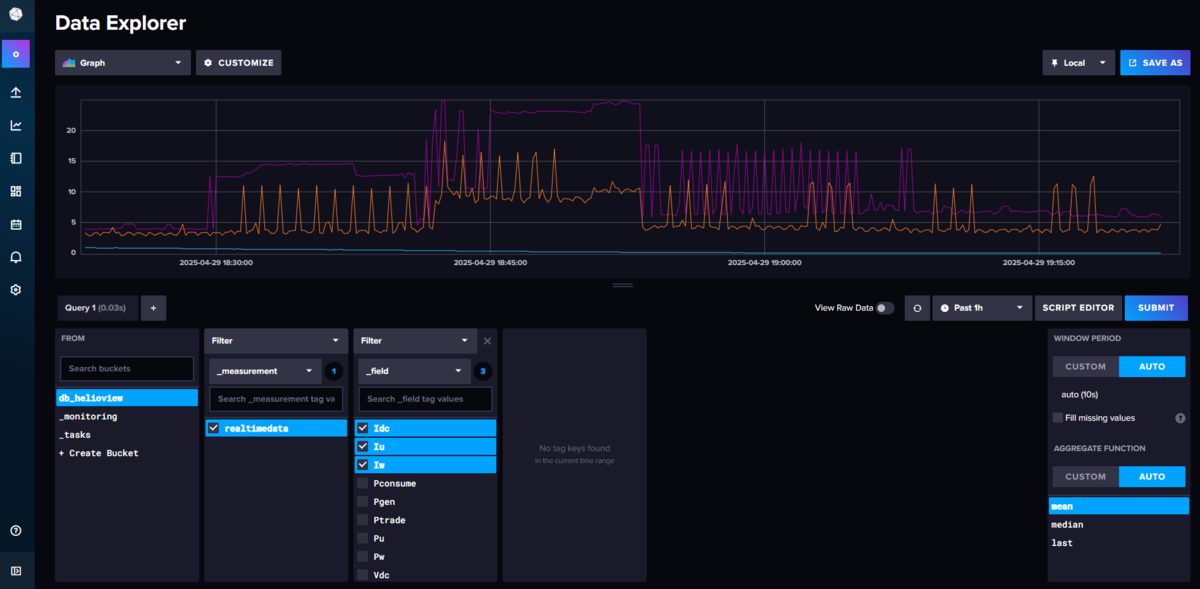This screenshot has height=589, width=1200.
Task: Expand the Past 1h time range dropdown
Action: [982, 308]
